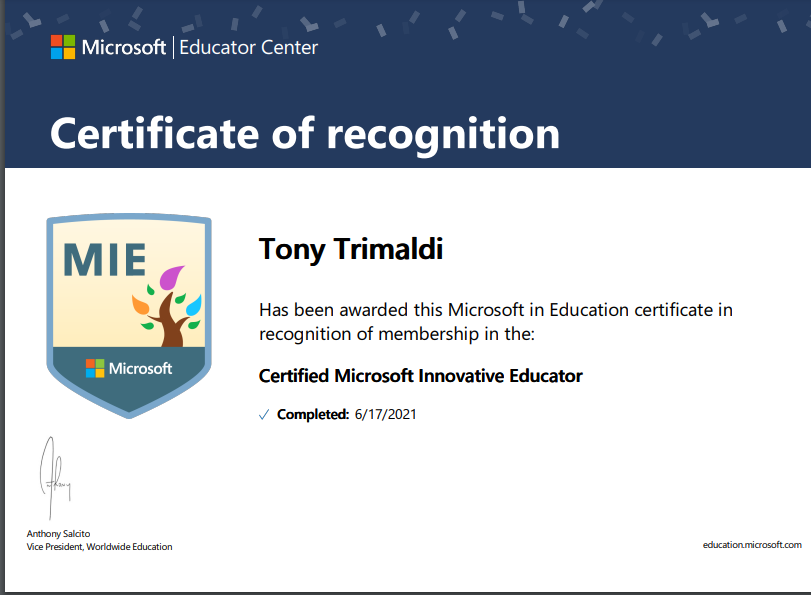Click the 'Anthony Salcito' printed name
The image size is (811, 595).
58,534
